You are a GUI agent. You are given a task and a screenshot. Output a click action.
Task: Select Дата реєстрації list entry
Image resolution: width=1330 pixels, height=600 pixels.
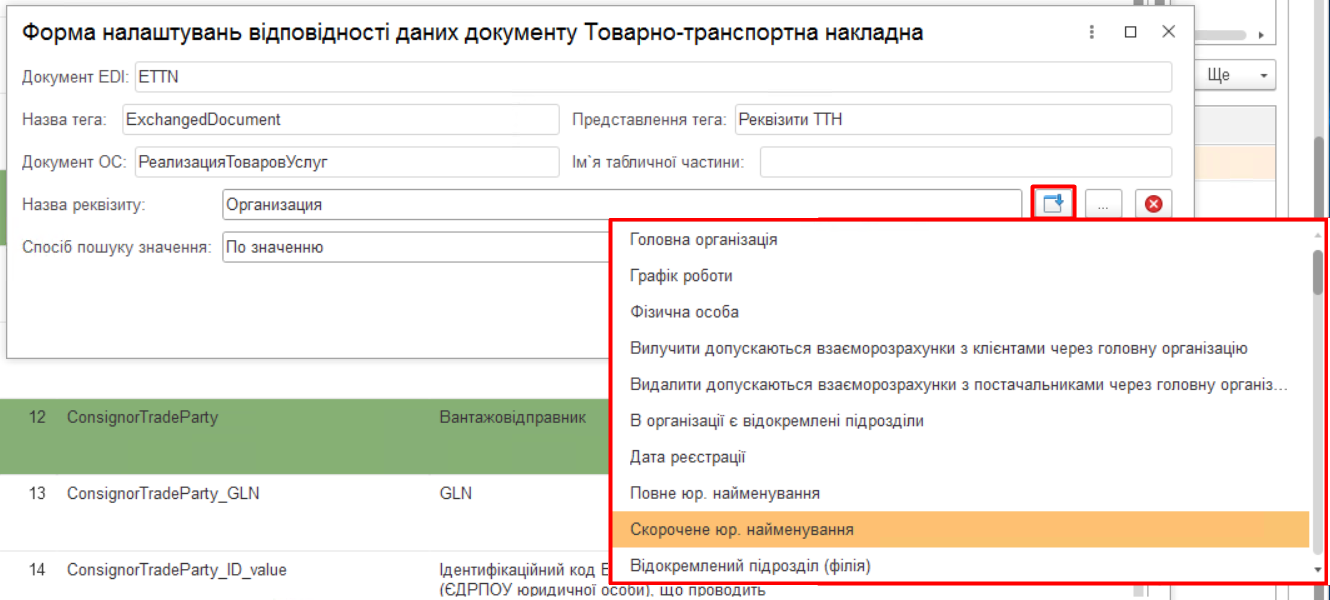[688, 457]
